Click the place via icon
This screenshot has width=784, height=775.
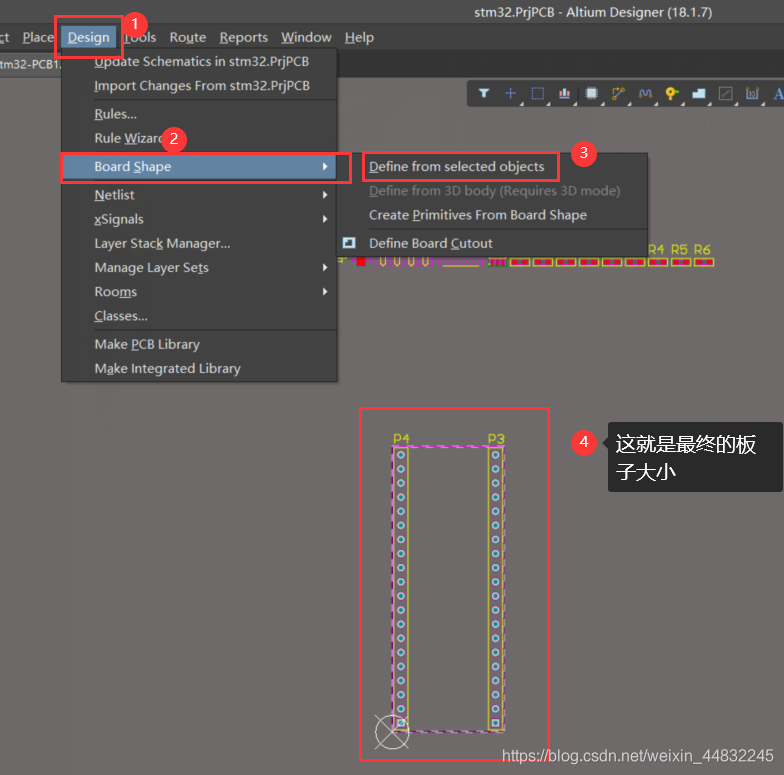click(x=672, y=93)
